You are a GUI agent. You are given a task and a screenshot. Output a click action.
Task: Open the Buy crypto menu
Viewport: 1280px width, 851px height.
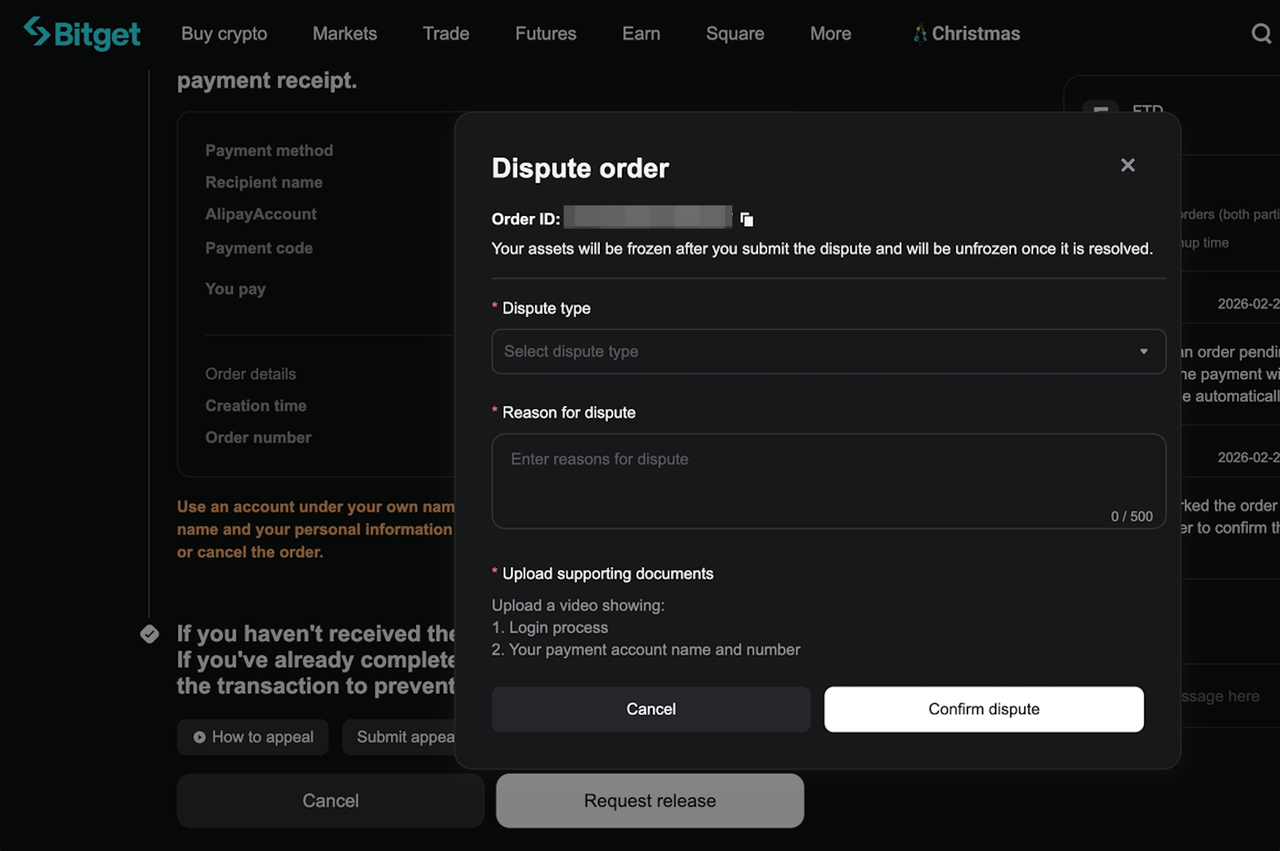224,33
